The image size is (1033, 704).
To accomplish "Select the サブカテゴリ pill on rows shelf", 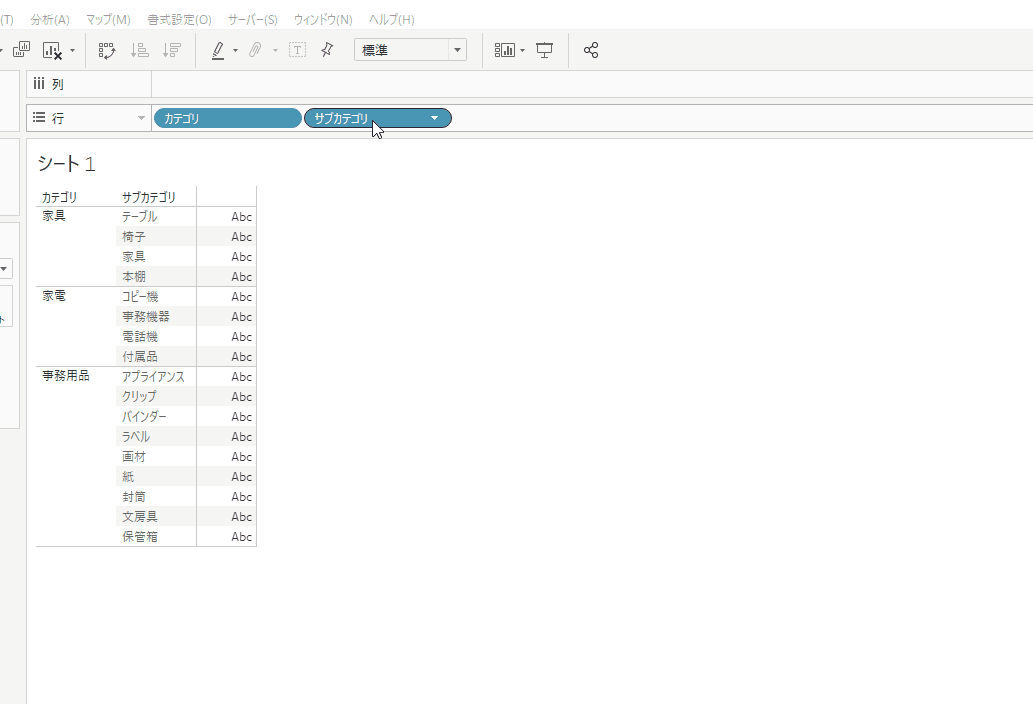I will pyautogui.click(x=377, y=118).
